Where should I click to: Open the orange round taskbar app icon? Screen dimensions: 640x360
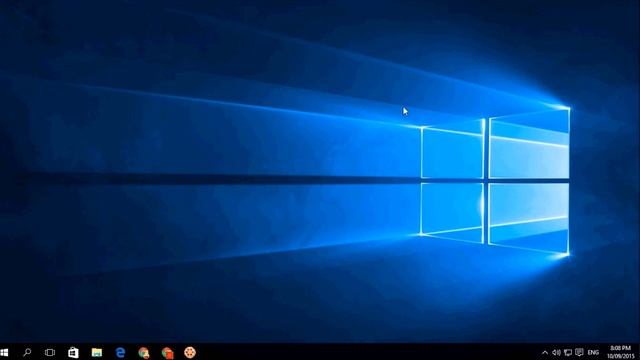190,352
